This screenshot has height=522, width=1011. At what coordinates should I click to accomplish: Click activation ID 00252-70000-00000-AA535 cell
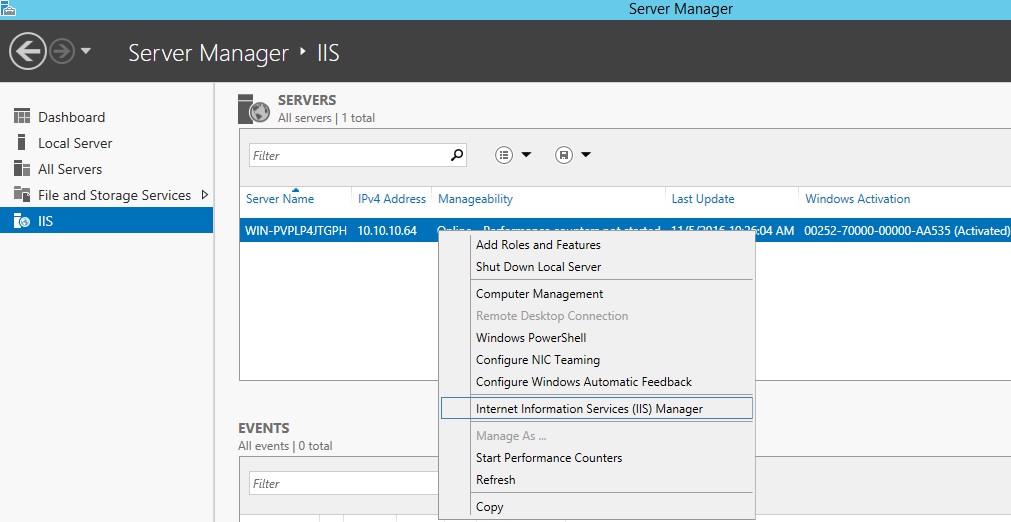tap(907, 231)
